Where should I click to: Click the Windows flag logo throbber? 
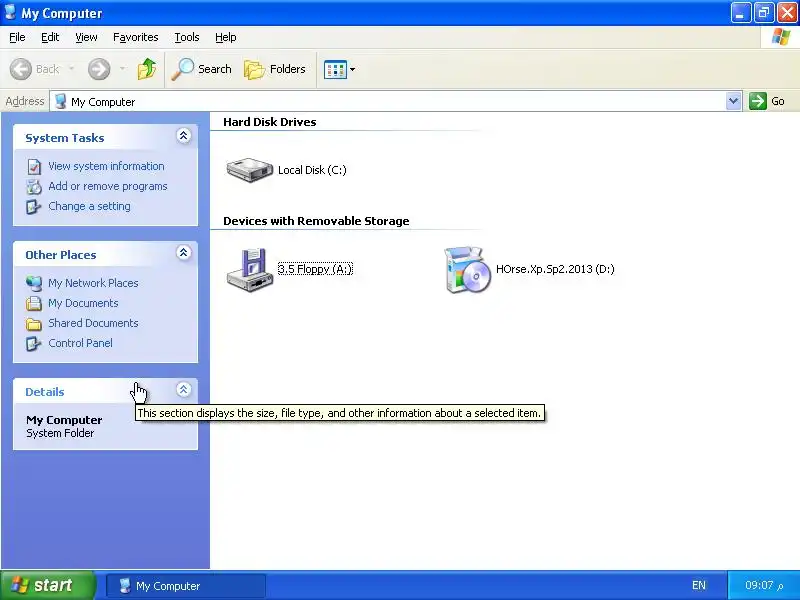[x=781, y=37]
